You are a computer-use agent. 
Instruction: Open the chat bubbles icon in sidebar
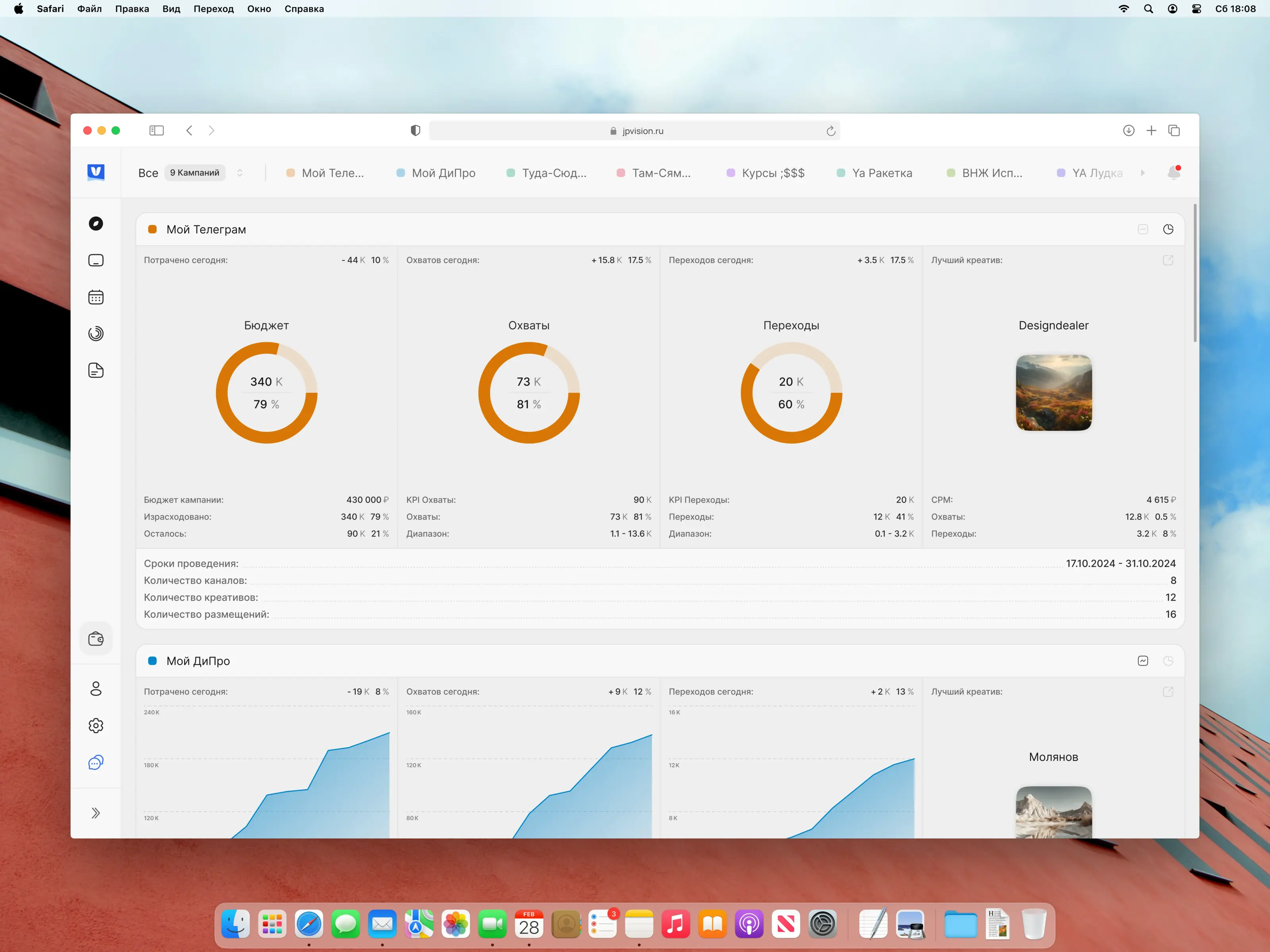point(96,763)
